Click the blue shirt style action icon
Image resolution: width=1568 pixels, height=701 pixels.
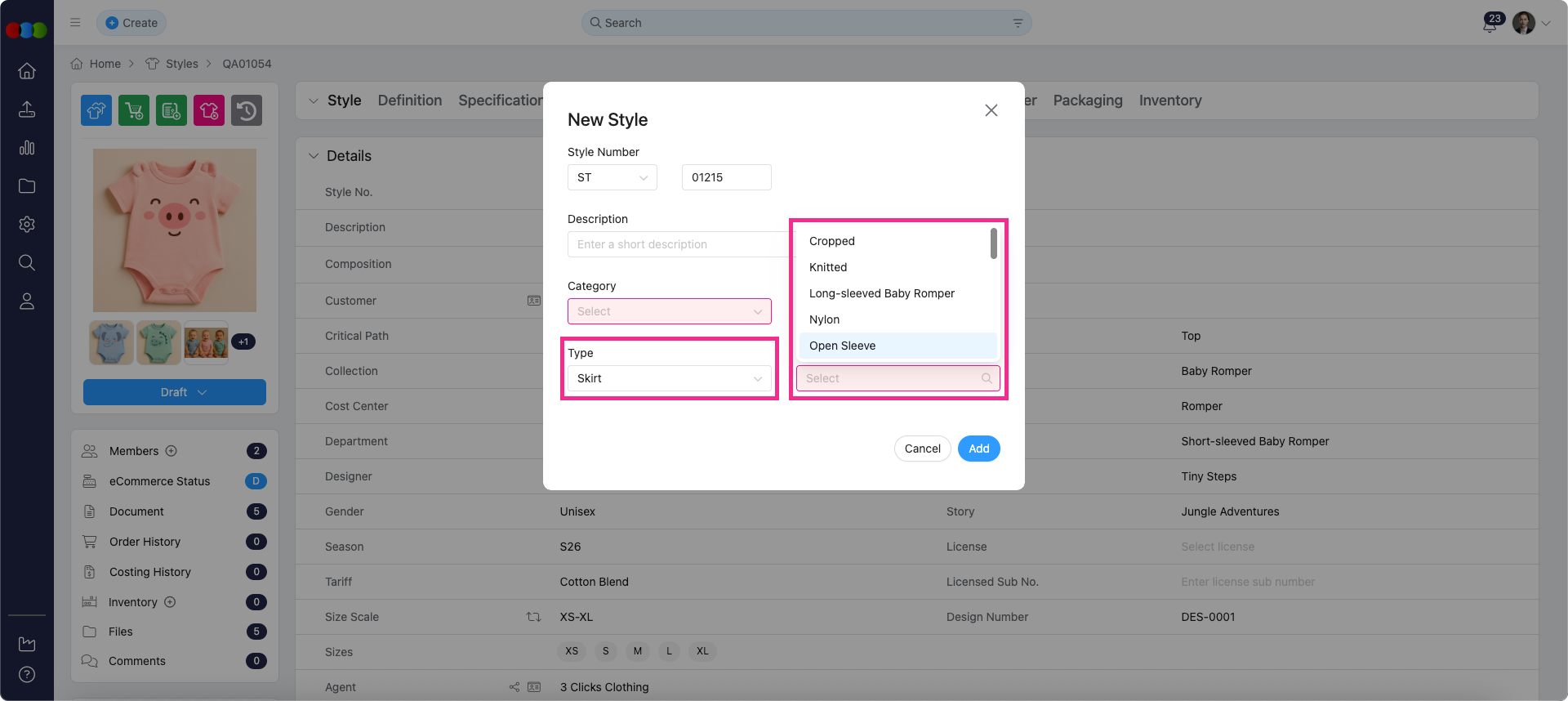(96, 110)
